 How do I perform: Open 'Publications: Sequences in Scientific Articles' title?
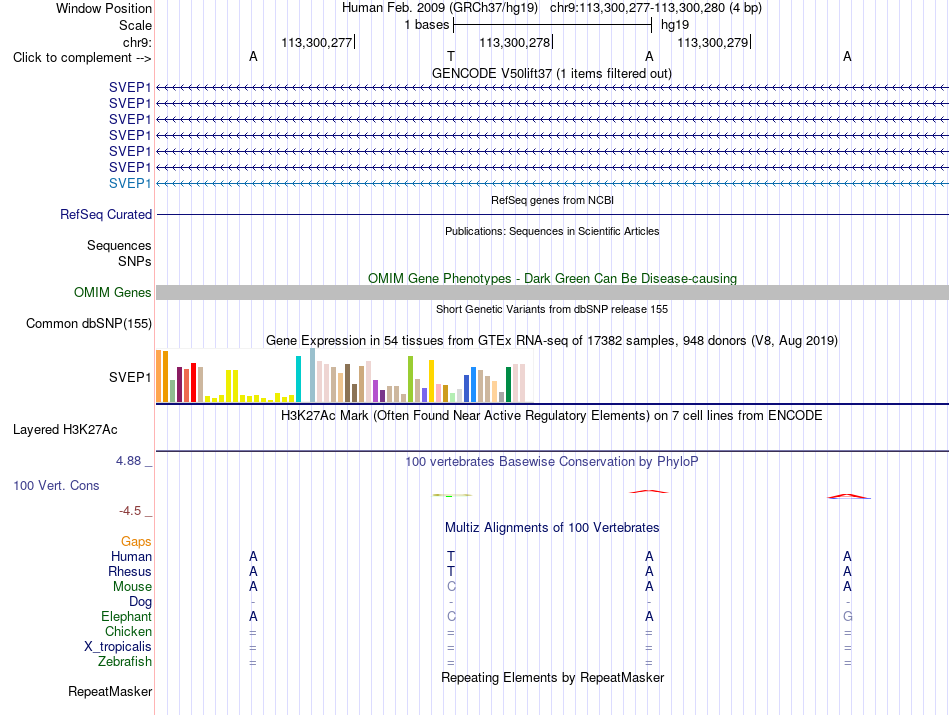(x=552, y=231)
